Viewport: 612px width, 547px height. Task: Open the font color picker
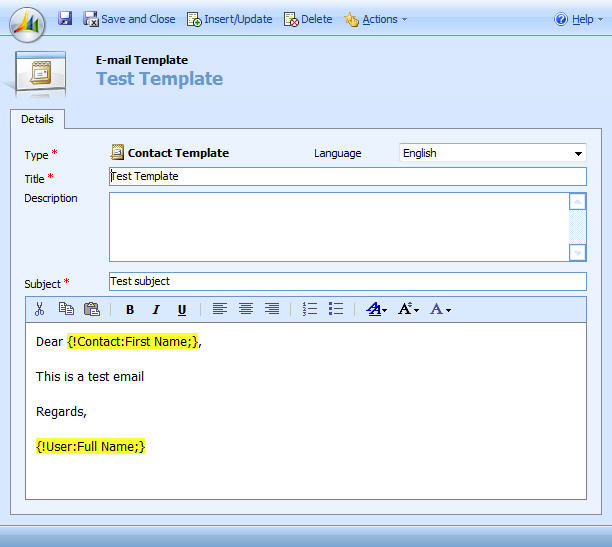click(440, 309)
